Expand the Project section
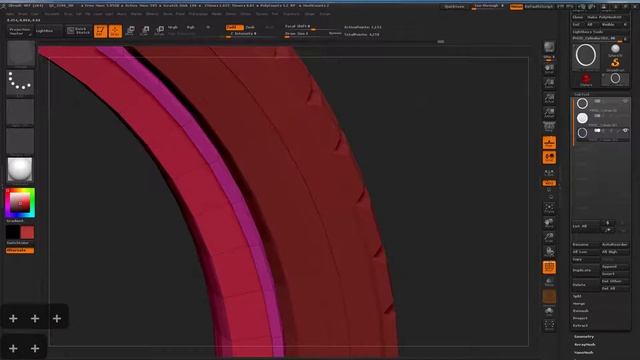640x360 pixels. coord(580,318)
